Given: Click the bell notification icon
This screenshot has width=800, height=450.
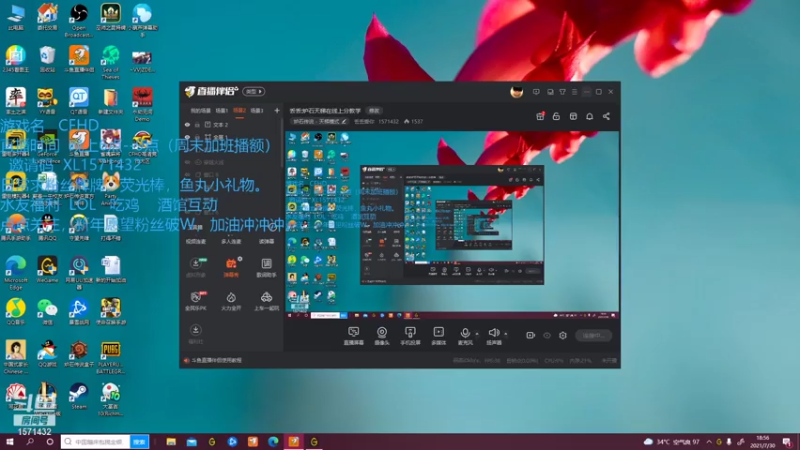Looking at the screenshot, I should pyautogui.click(x=589, y=116).
